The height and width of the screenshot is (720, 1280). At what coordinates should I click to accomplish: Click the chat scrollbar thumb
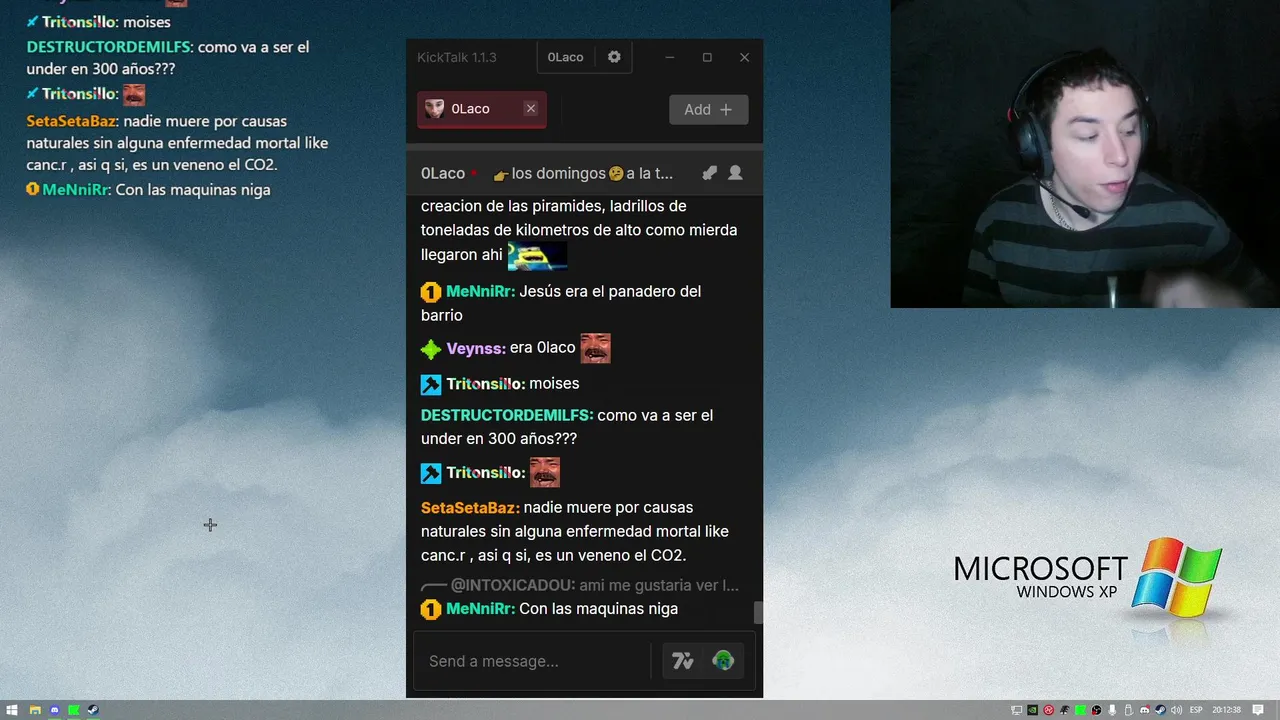[758, 613]
